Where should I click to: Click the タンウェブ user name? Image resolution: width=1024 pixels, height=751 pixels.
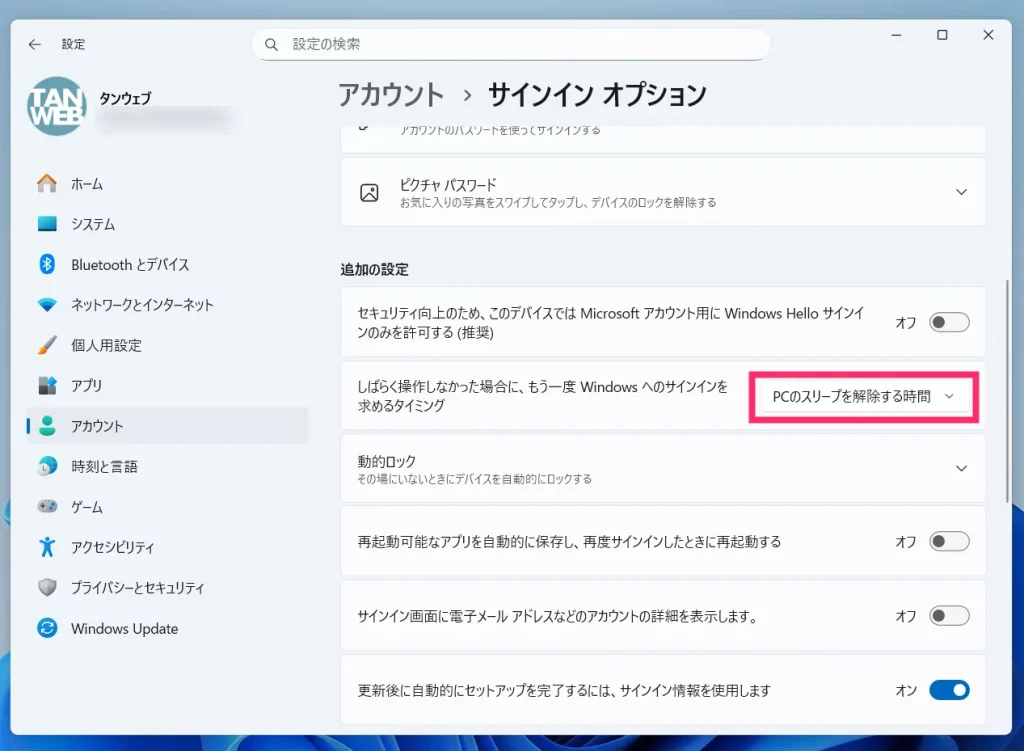pyautogui.click(x=125, y=98)
